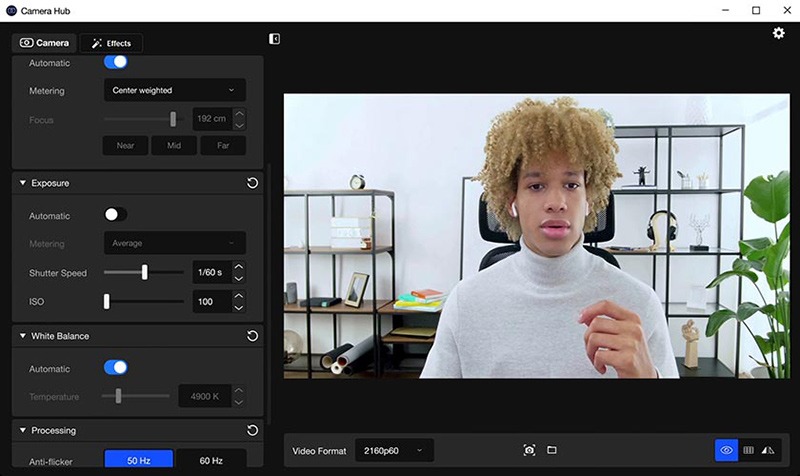Select 50 Hz anti-flicker button
800x476 pixels.
139,460
